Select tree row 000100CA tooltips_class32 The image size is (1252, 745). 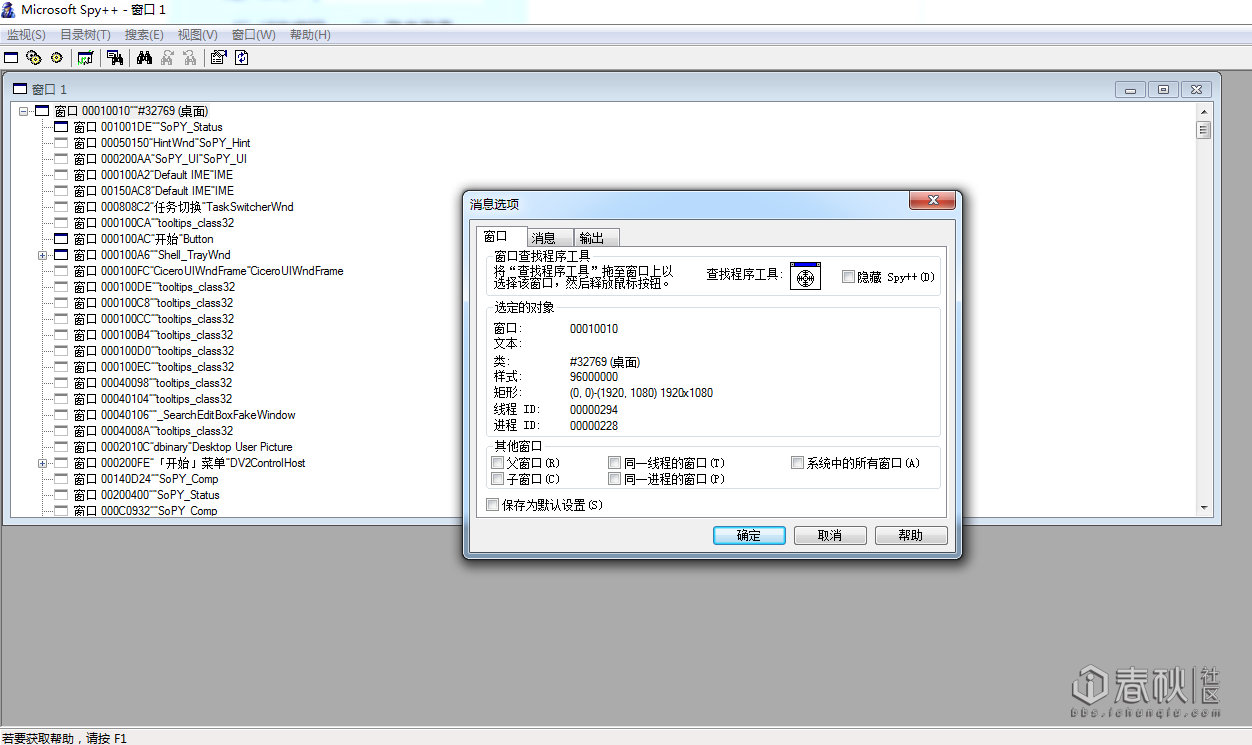[x=154, y=223]
